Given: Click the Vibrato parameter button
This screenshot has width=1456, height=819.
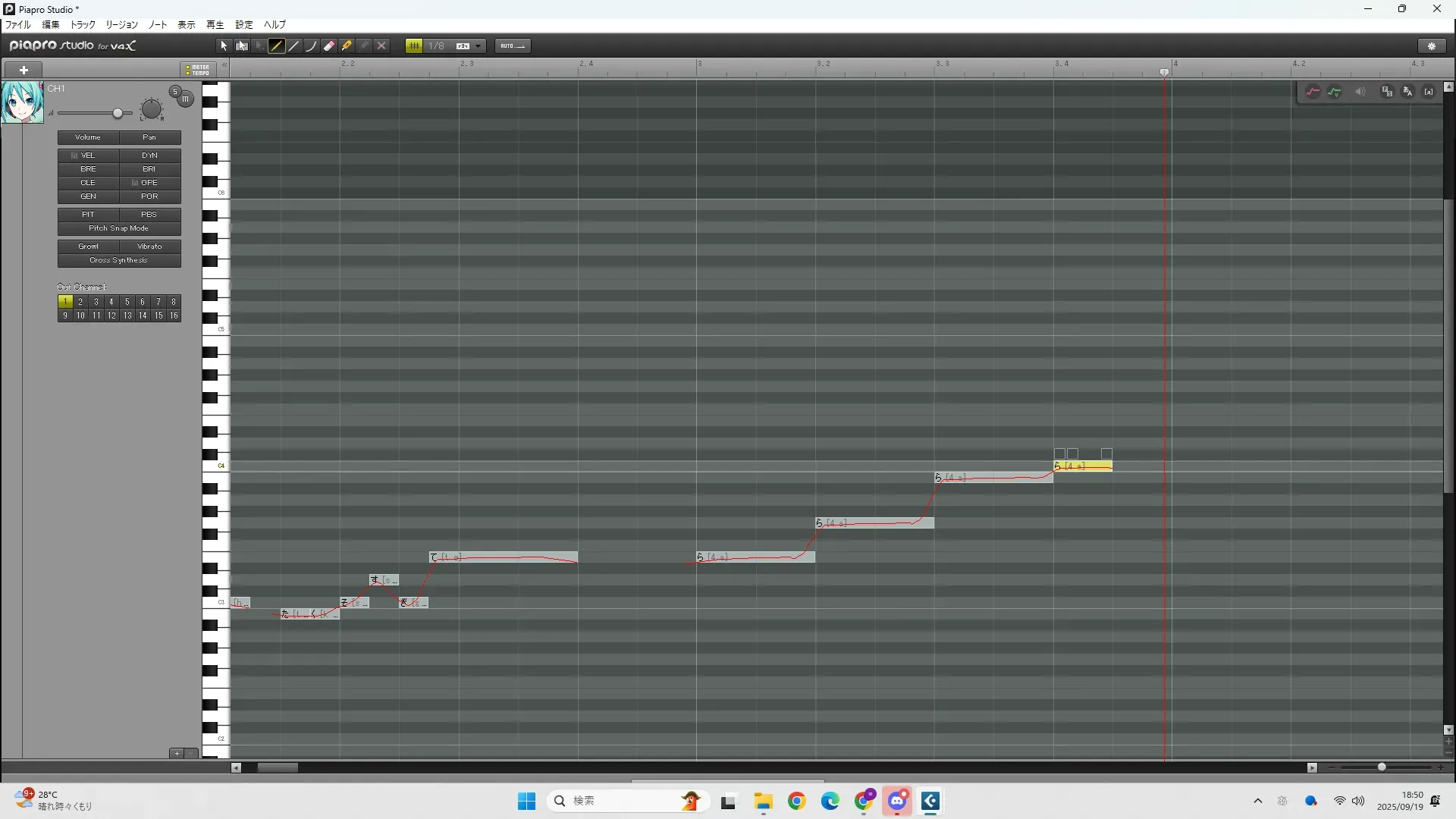Looking at the screenshot, I should 149,246.
